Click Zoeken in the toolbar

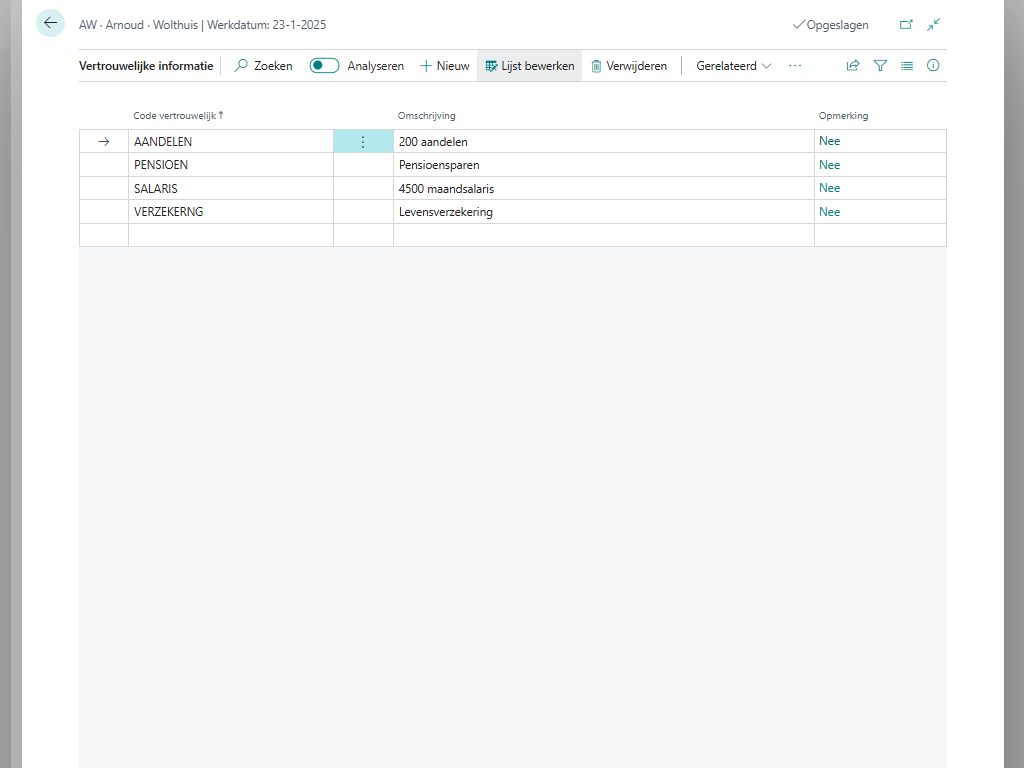[x=263, y=66]
